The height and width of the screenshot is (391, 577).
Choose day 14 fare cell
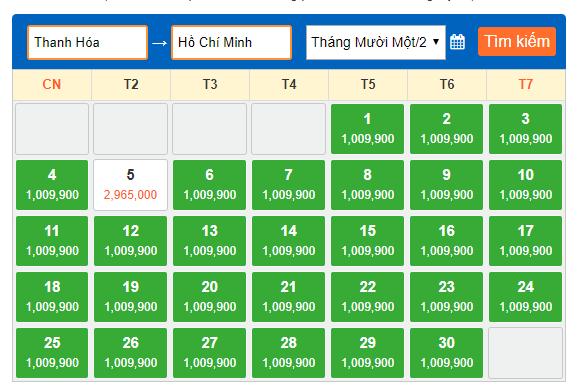[x=288, y=241]
